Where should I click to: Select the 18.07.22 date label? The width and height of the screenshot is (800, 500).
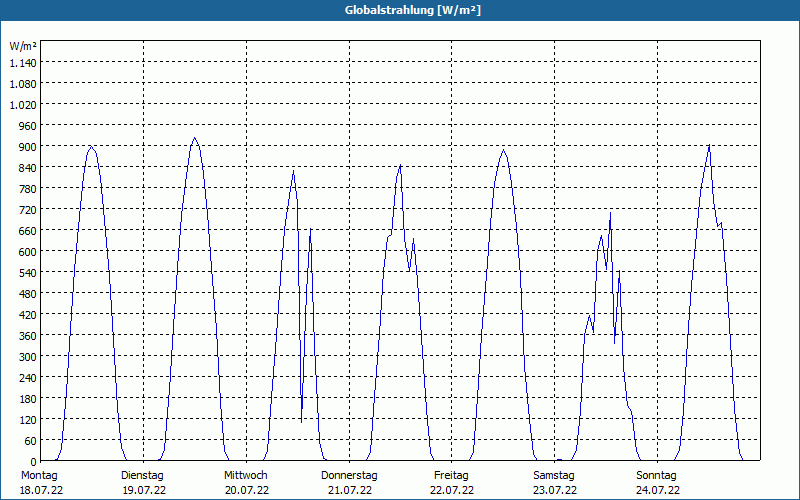[x=41, y=490]
